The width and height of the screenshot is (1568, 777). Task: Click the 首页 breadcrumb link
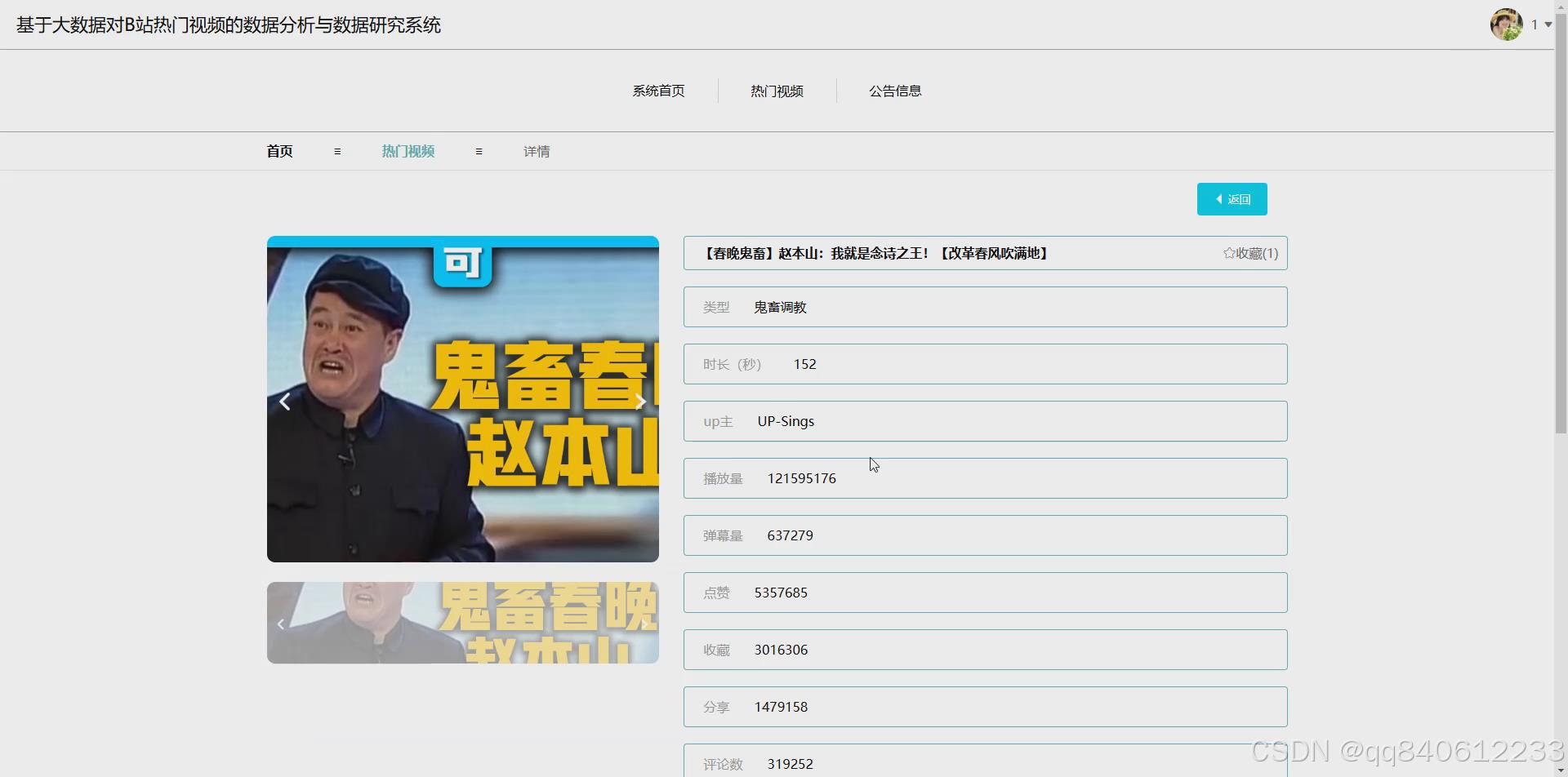[278, 151]
